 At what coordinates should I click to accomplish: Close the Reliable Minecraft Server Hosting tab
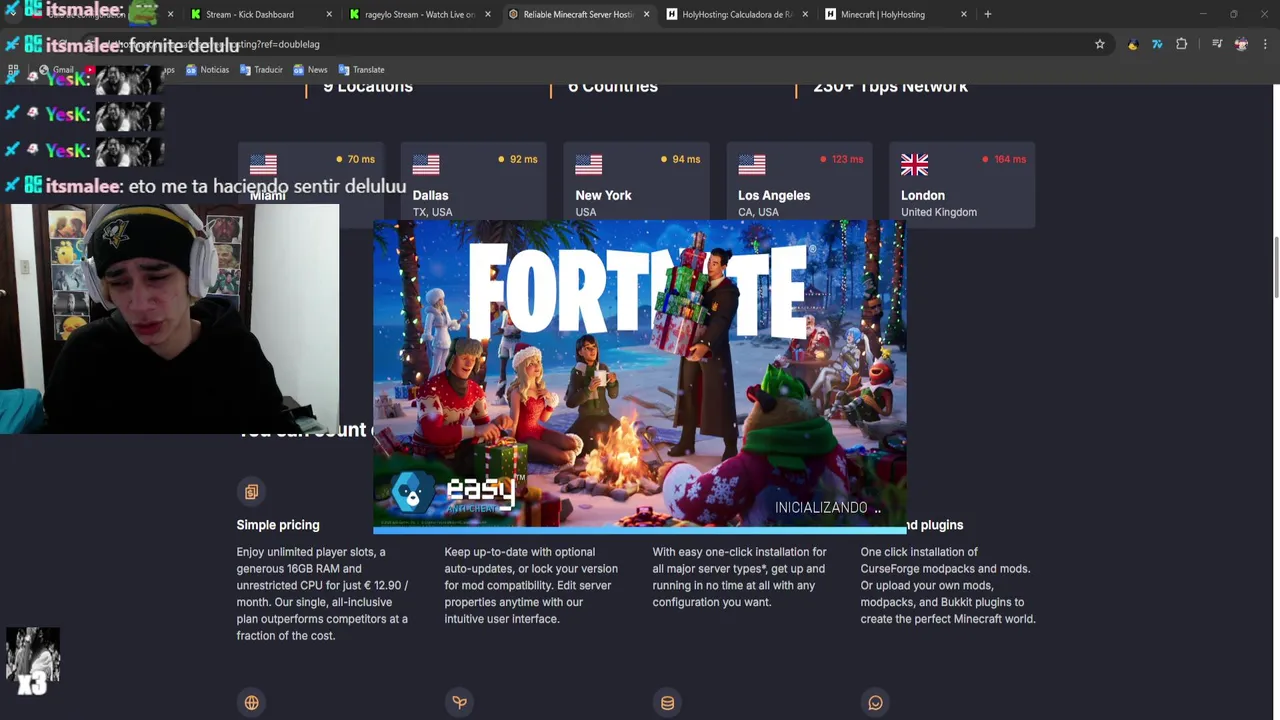tap(646, 14)
